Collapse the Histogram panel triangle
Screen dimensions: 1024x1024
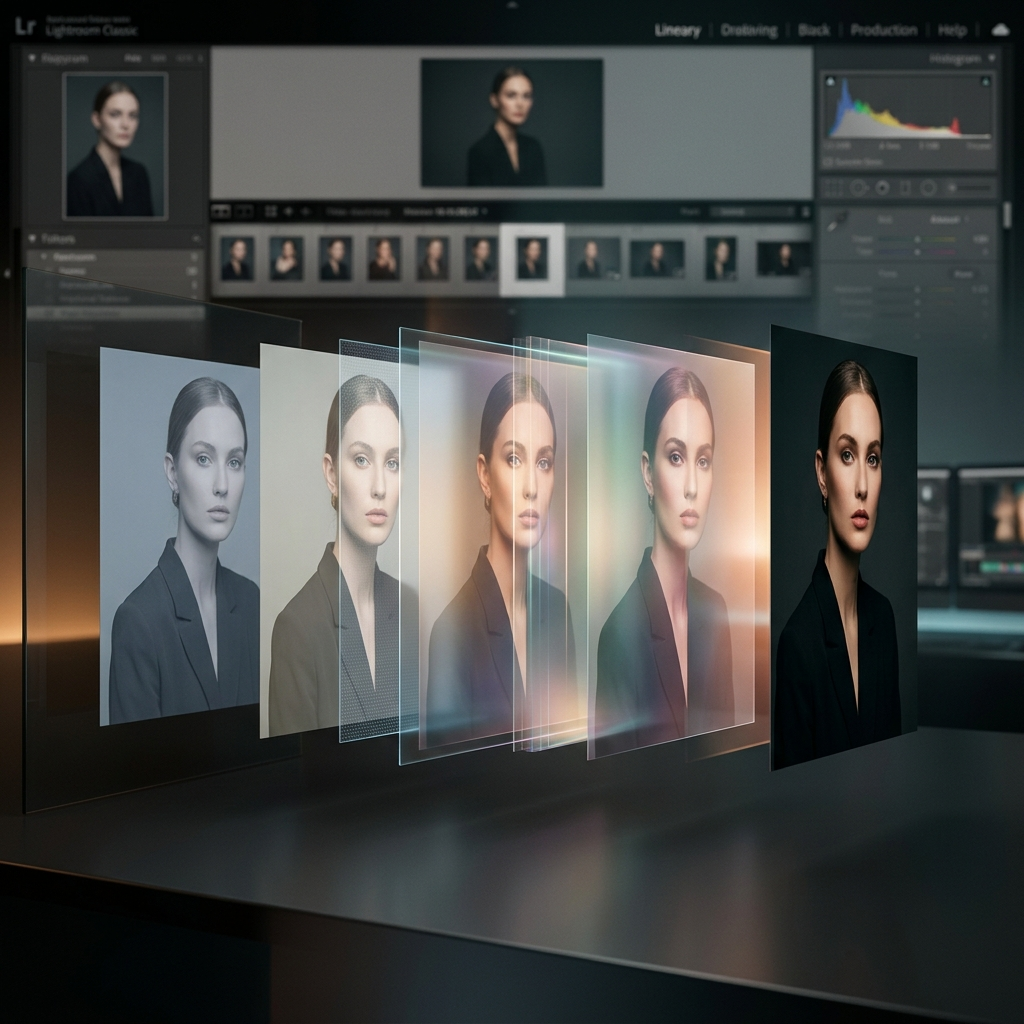[x=992, y=58]
